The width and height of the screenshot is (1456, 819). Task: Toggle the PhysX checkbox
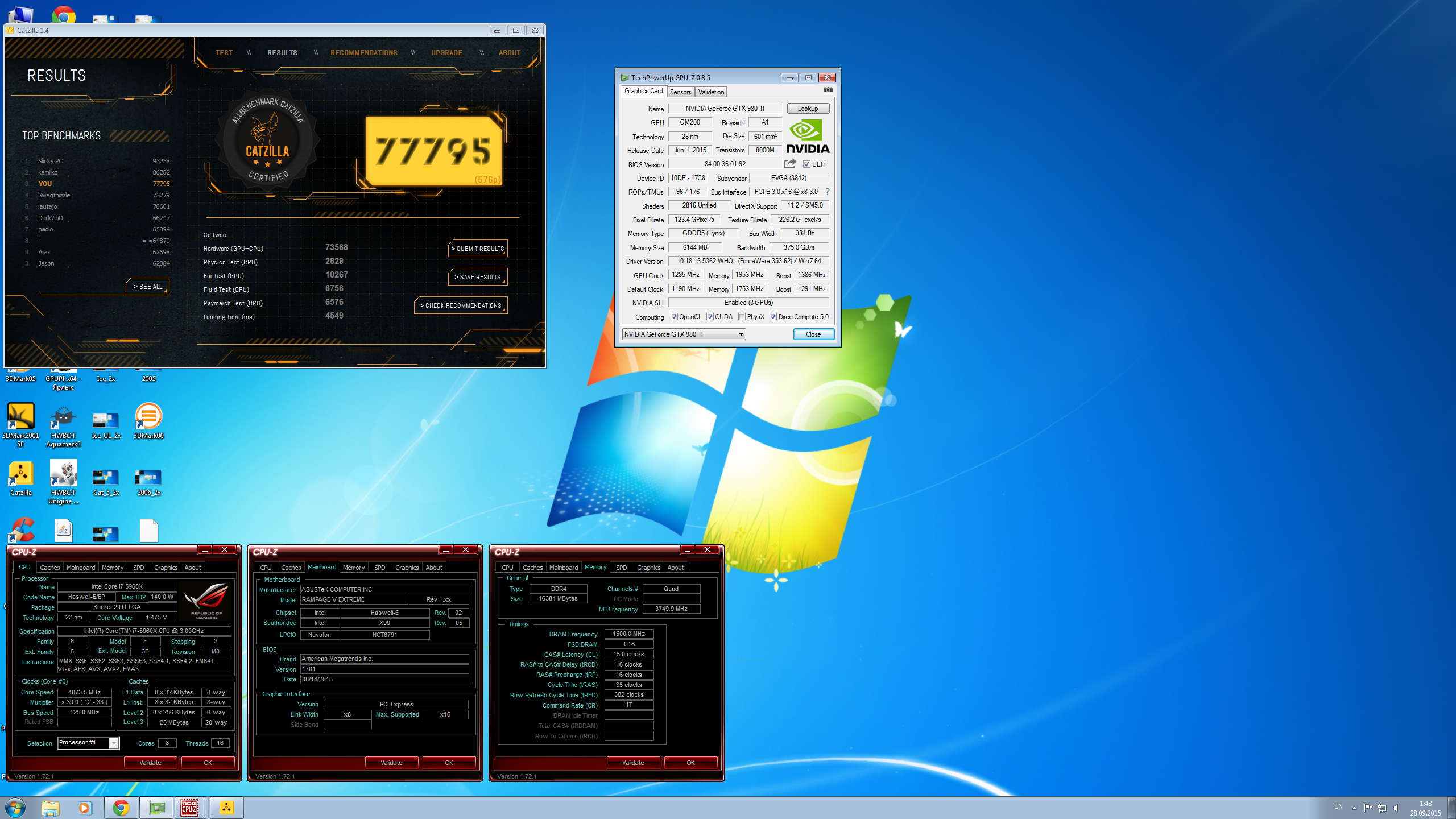click(x=742, y=317)
